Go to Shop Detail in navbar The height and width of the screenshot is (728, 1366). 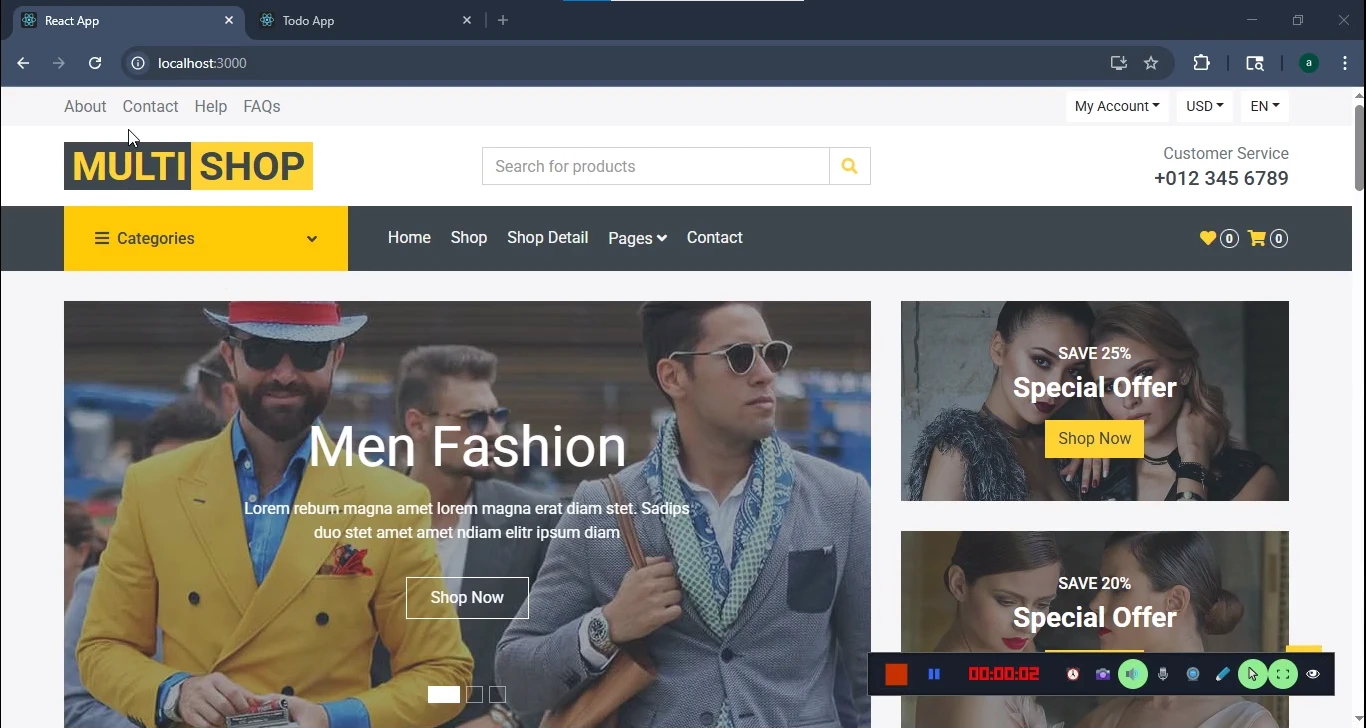pos(547,238)
